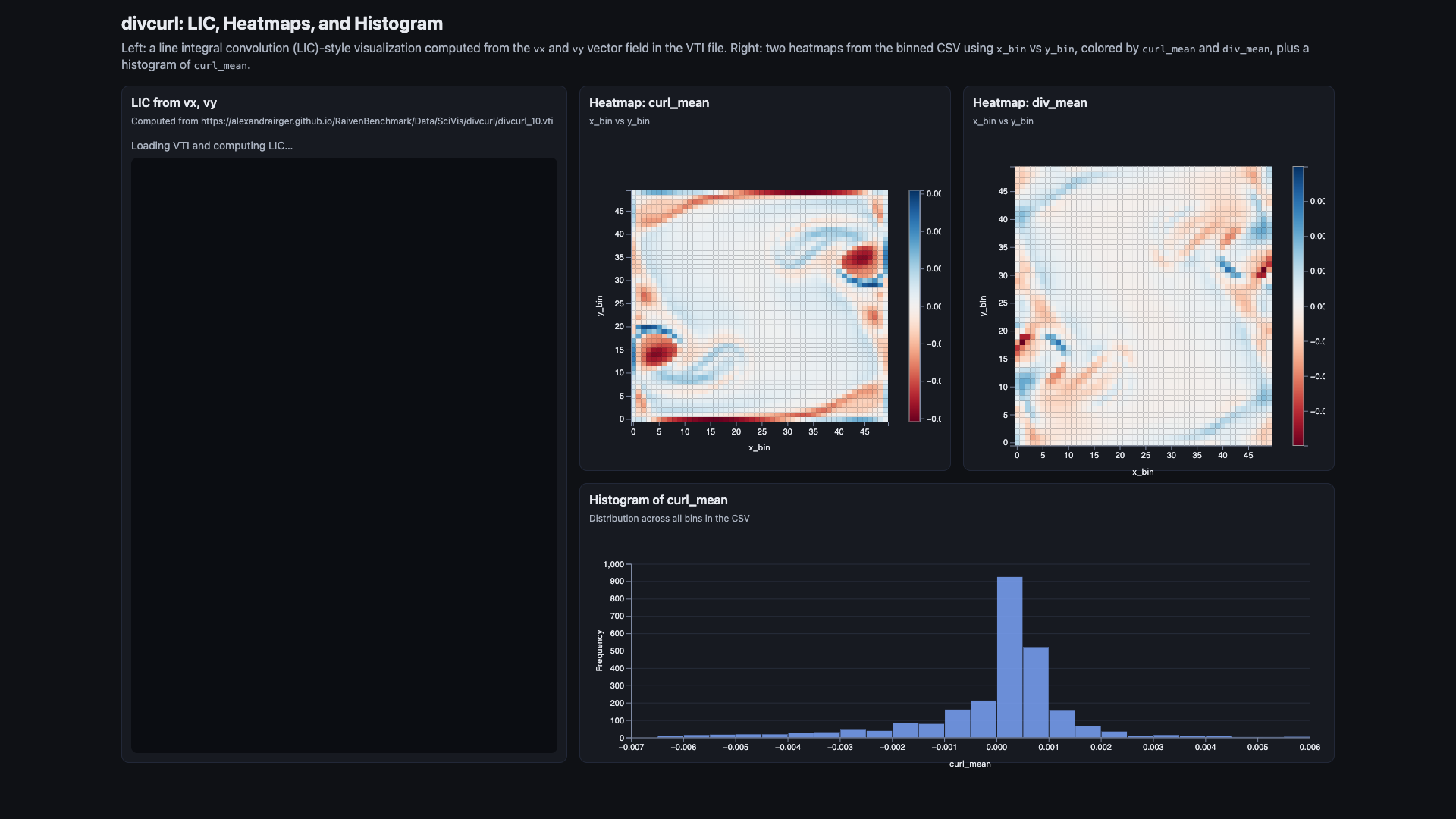Image resolution: width=1456 pixels, height=819 pixels.
Task: Click the 'Frequency' y-axis label of the histogram
Action: 599,651
